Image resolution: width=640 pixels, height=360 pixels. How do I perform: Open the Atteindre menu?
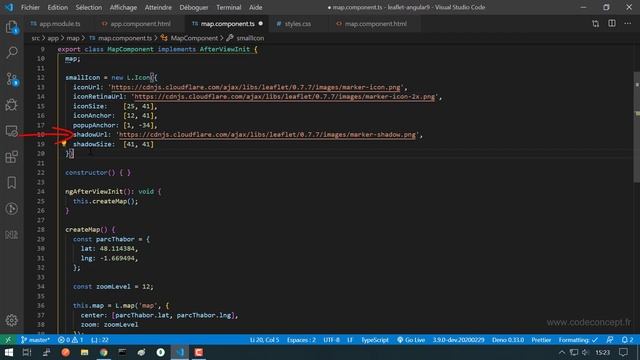pos(158,7)
